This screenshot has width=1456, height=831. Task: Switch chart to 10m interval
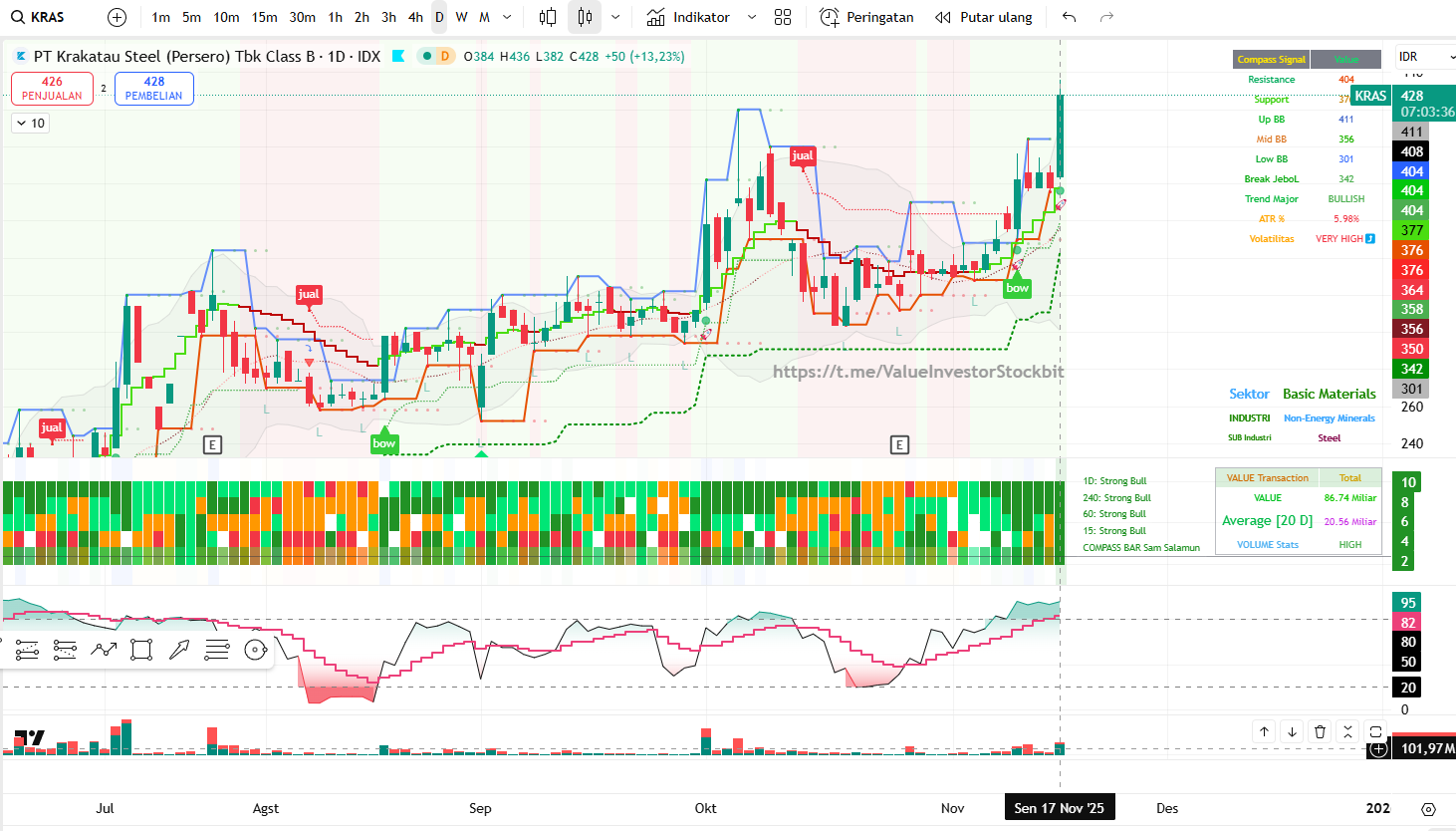[x=226, y=17]
